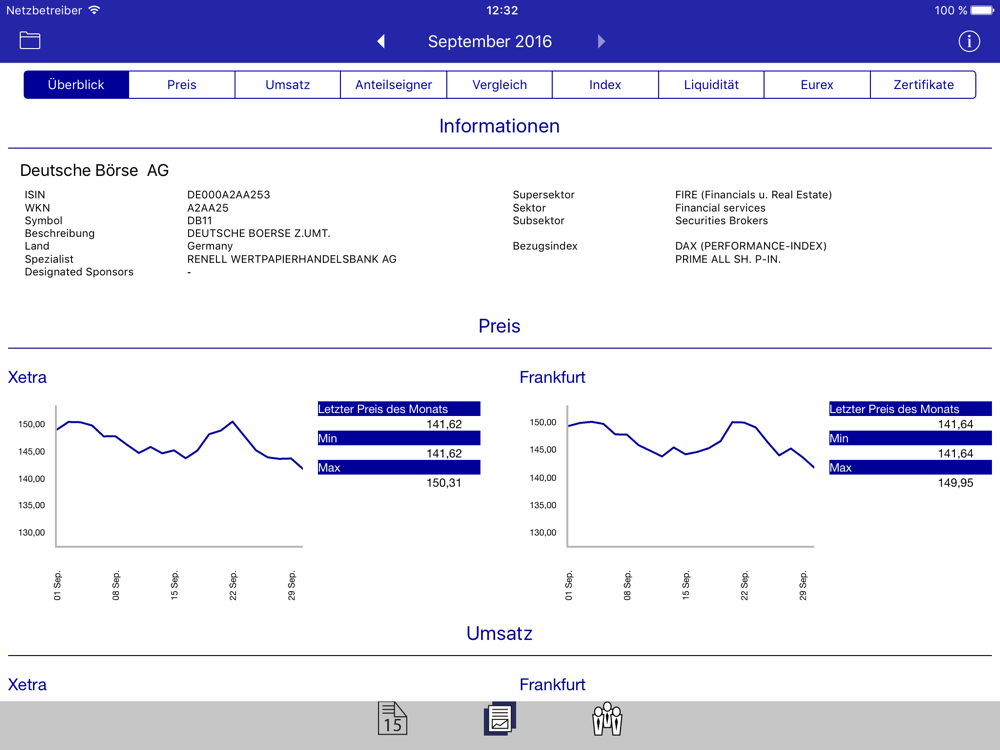Viewport: 1000px width, 750px height.
Task: Go to previous month arrow
Action: point(381,41)
